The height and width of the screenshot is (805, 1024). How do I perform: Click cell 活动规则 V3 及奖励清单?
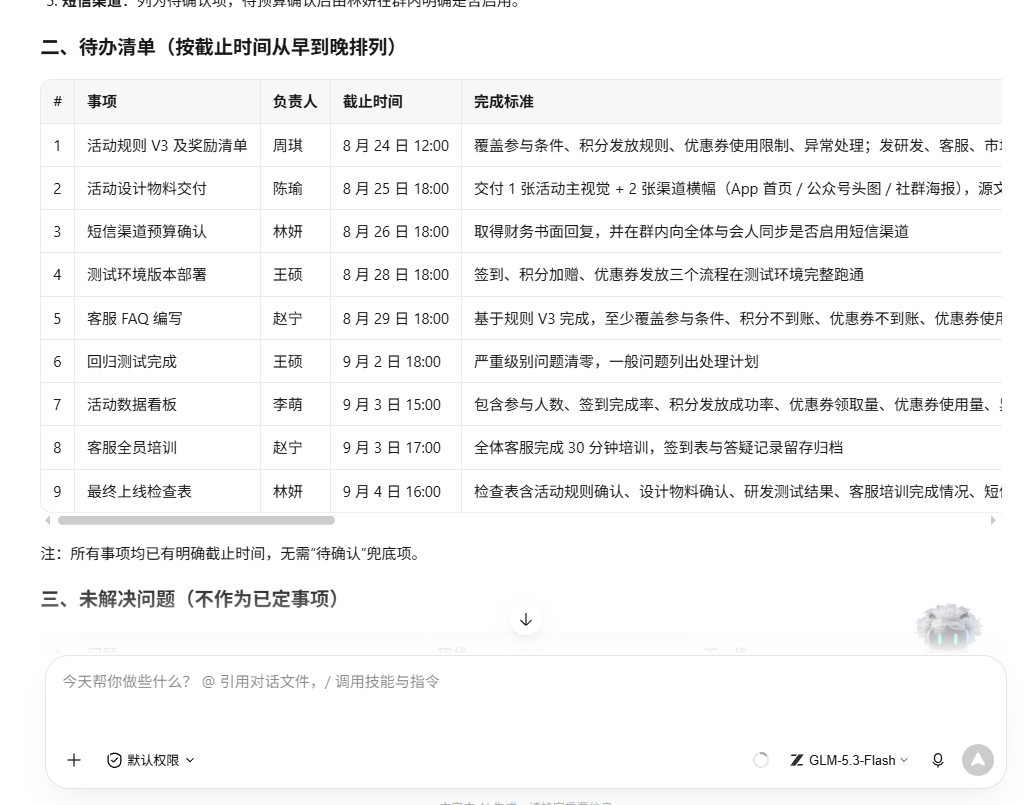pos(167,146)
